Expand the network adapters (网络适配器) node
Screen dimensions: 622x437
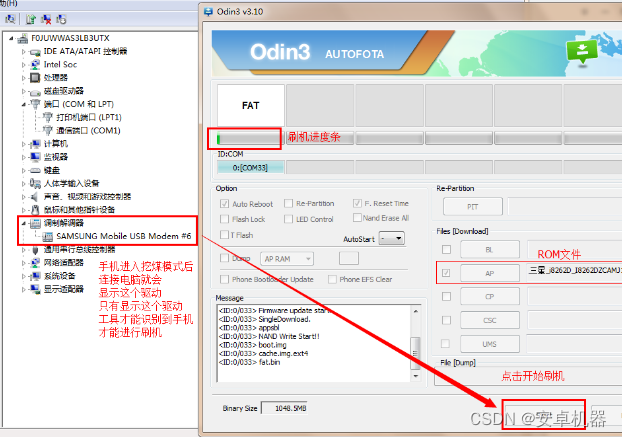[23, 263]
